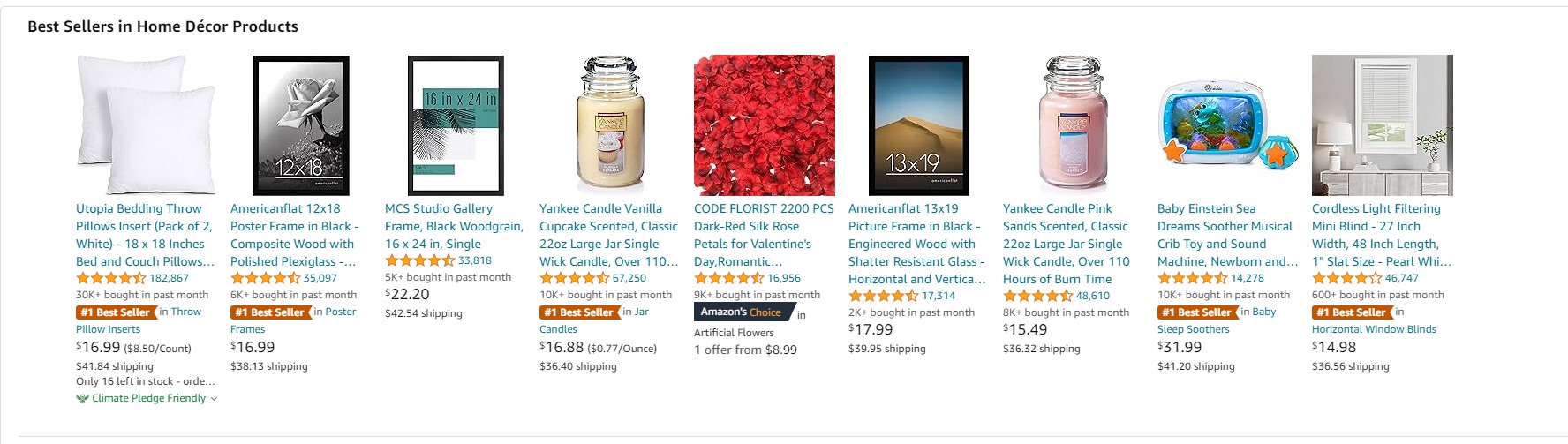Click the Baby Sleep Soothers category link
1568x444 pixels.
(x=1193, y=329)
